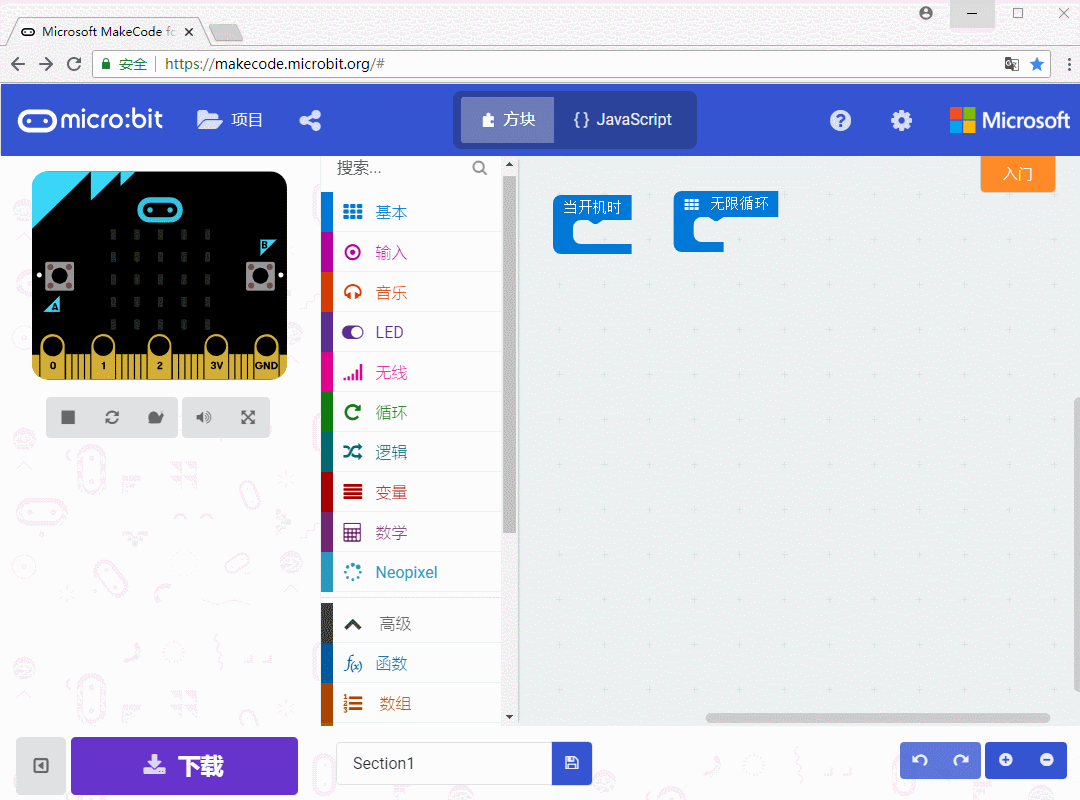
Task: Restart the simulator
Action: tap(112, 417)
